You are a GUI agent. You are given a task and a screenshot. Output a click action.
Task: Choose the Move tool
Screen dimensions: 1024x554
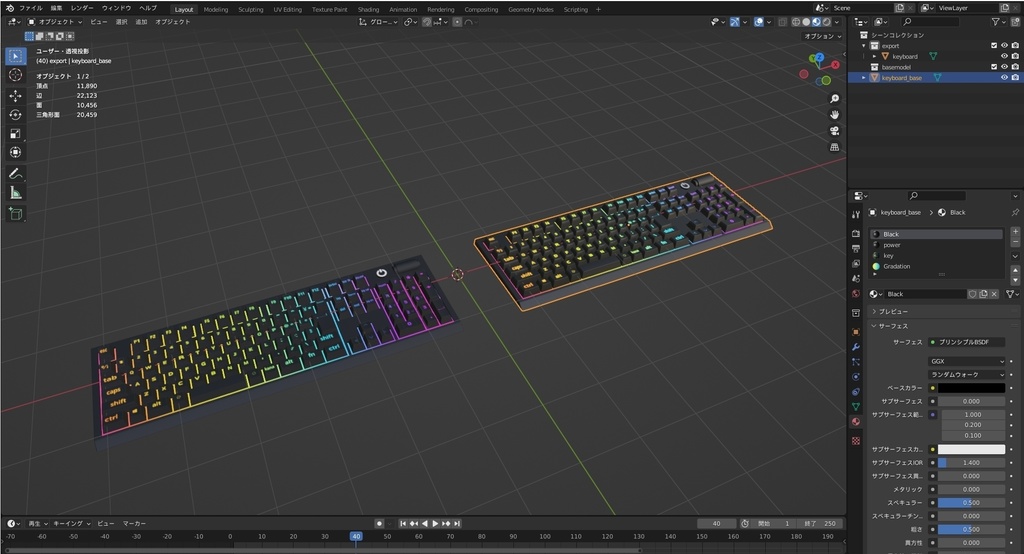(16, 95)
